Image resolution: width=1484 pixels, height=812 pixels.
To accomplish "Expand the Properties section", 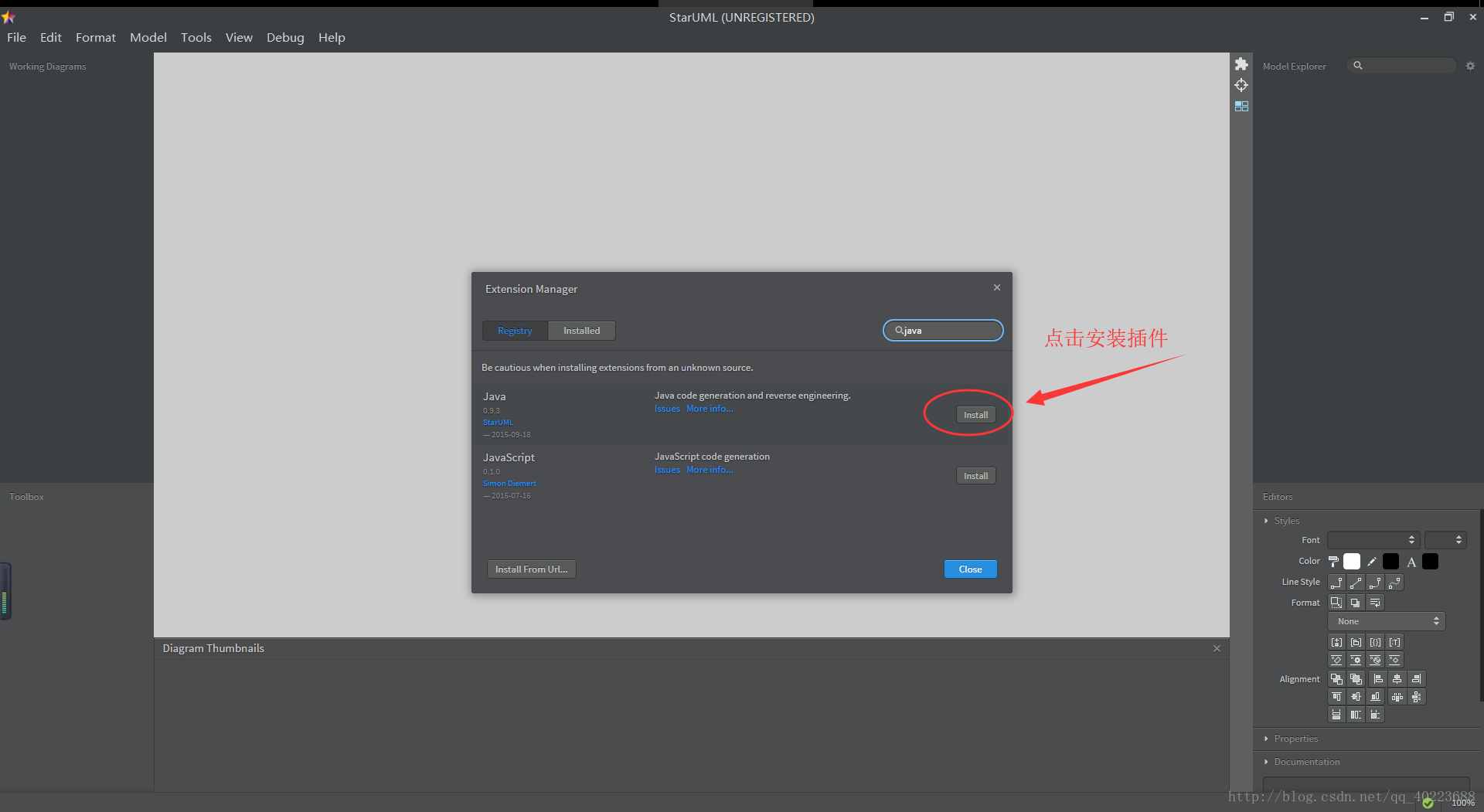I will pyautogui.click(x=1291, y=739).
